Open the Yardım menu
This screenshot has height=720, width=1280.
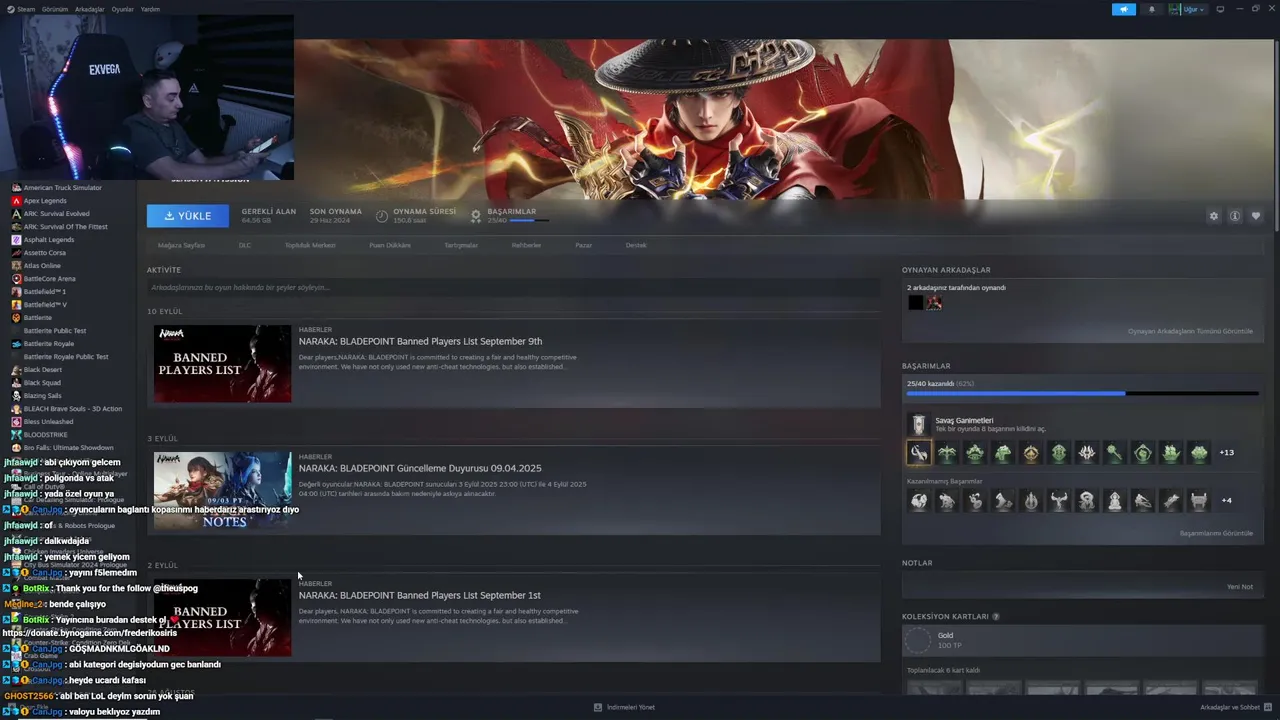click(x=150, y=9)
